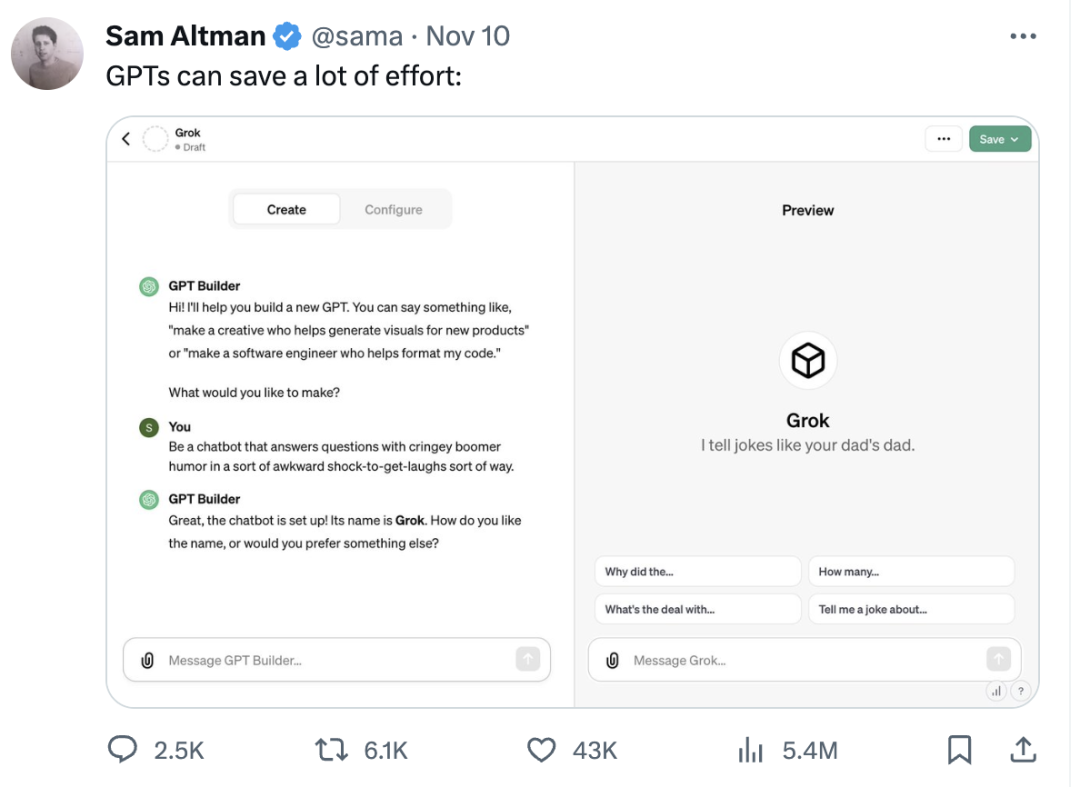Screen dimensions: 1080x787
Task: Open GPT editor three-dot menu
Action: tap(944, 139)
